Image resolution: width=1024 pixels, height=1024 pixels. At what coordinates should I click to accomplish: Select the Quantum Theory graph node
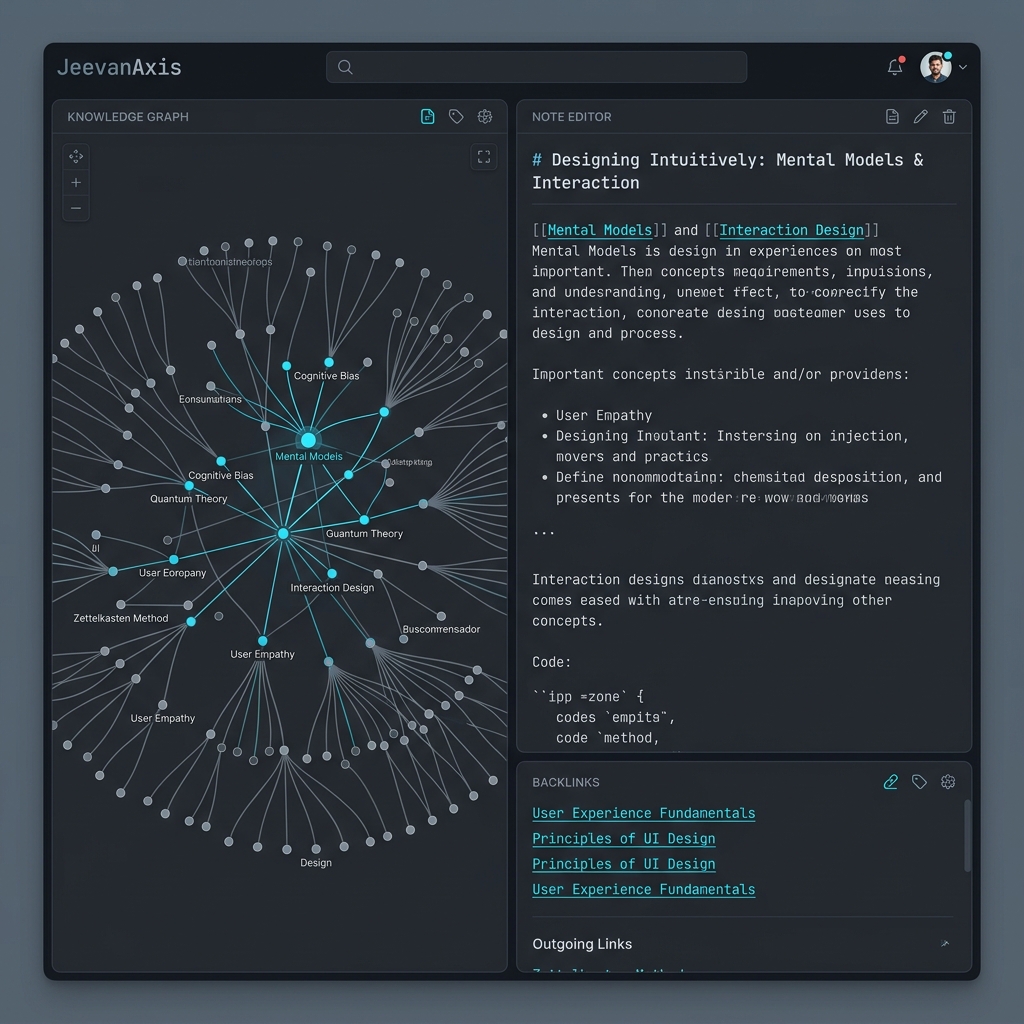[189, 486]
